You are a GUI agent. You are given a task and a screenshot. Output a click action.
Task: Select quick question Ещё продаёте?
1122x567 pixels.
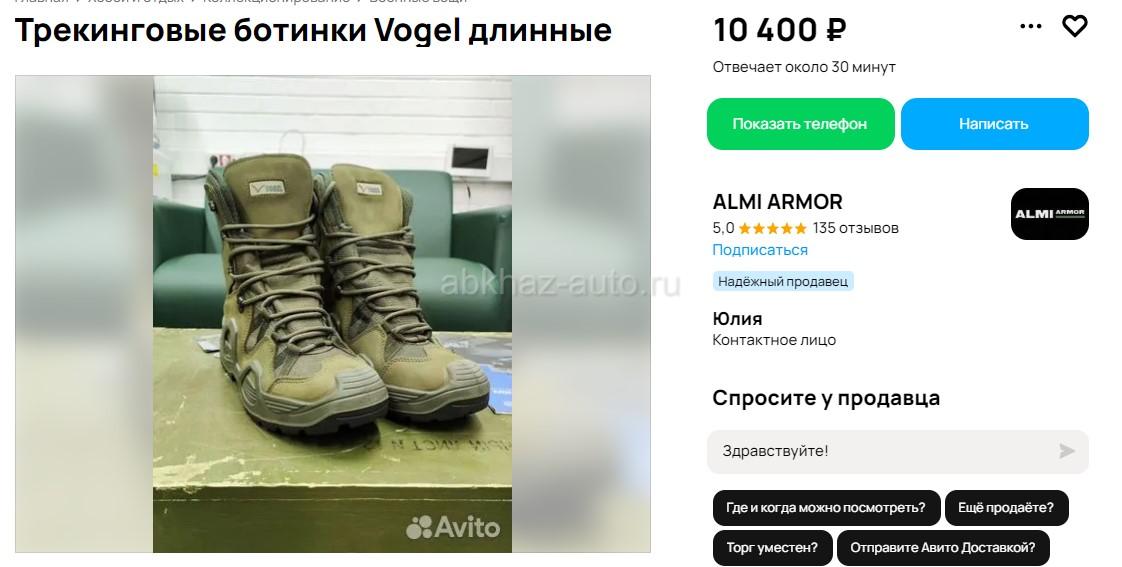(x=1006, y=508)
